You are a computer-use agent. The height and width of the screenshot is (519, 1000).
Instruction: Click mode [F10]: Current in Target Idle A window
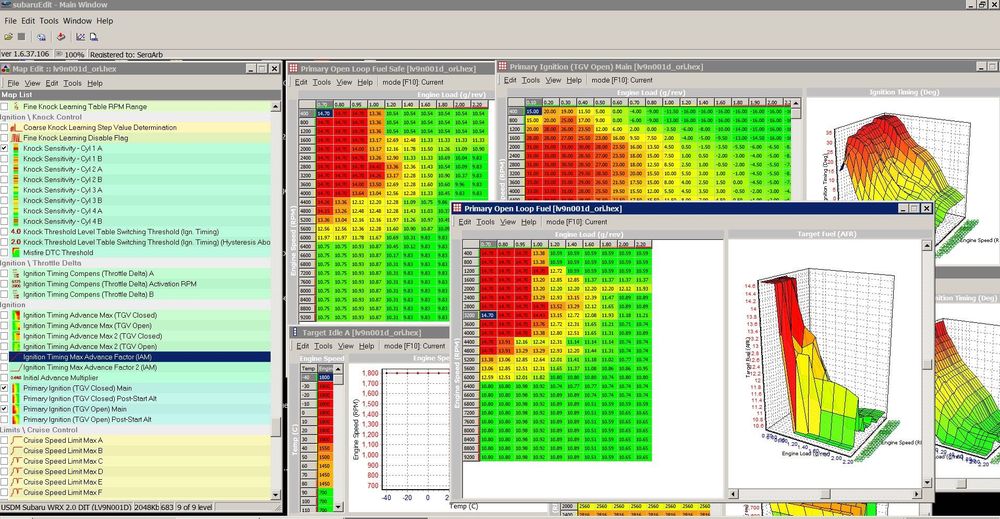pyautogui.click(x=414, y=346)
